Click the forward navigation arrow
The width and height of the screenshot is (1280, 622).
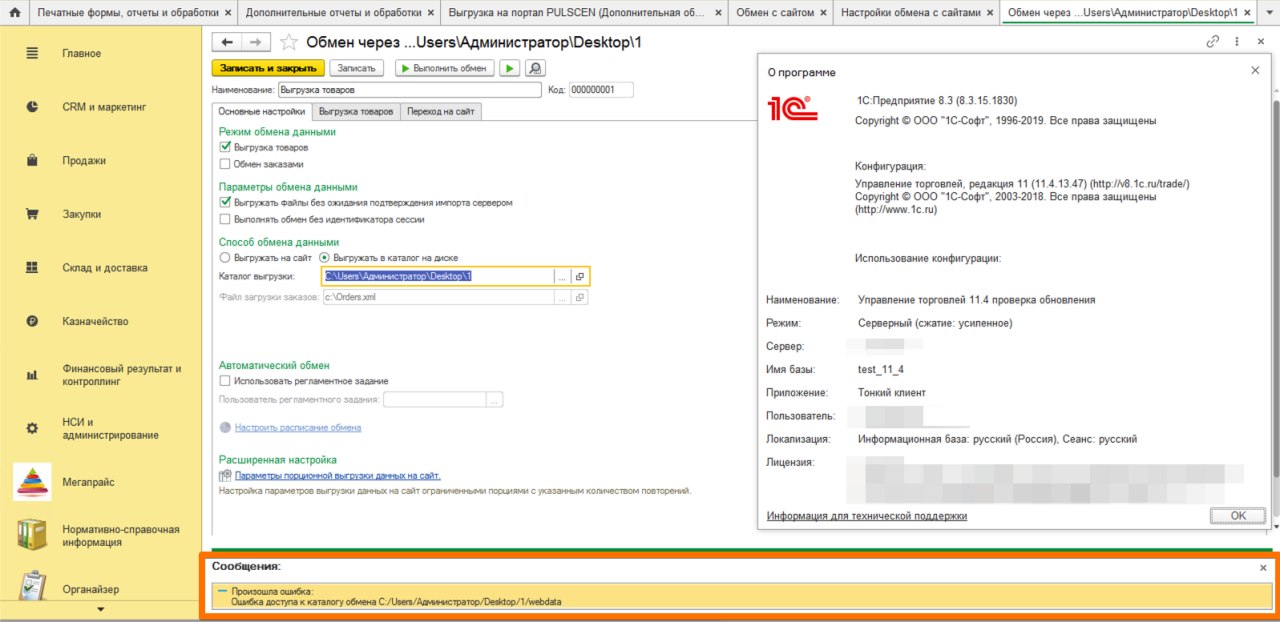[256, 42]
